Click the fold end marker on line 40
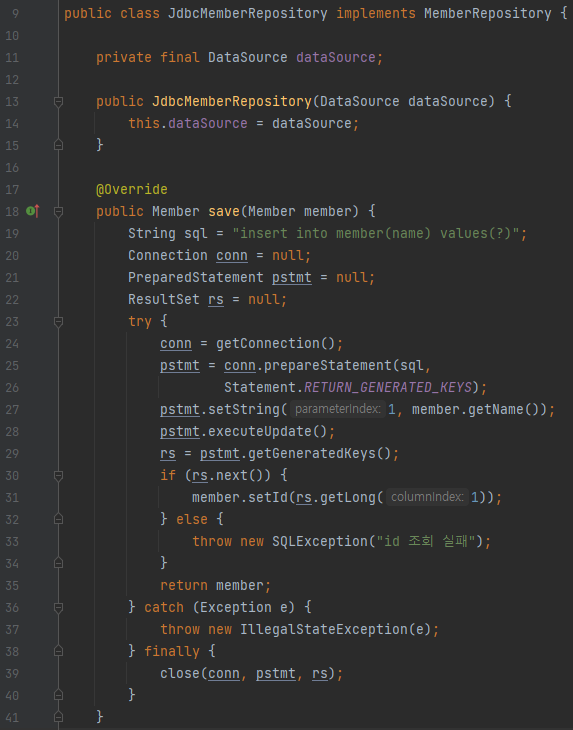Viewport: 573px width, 730px height. point(58,695)
